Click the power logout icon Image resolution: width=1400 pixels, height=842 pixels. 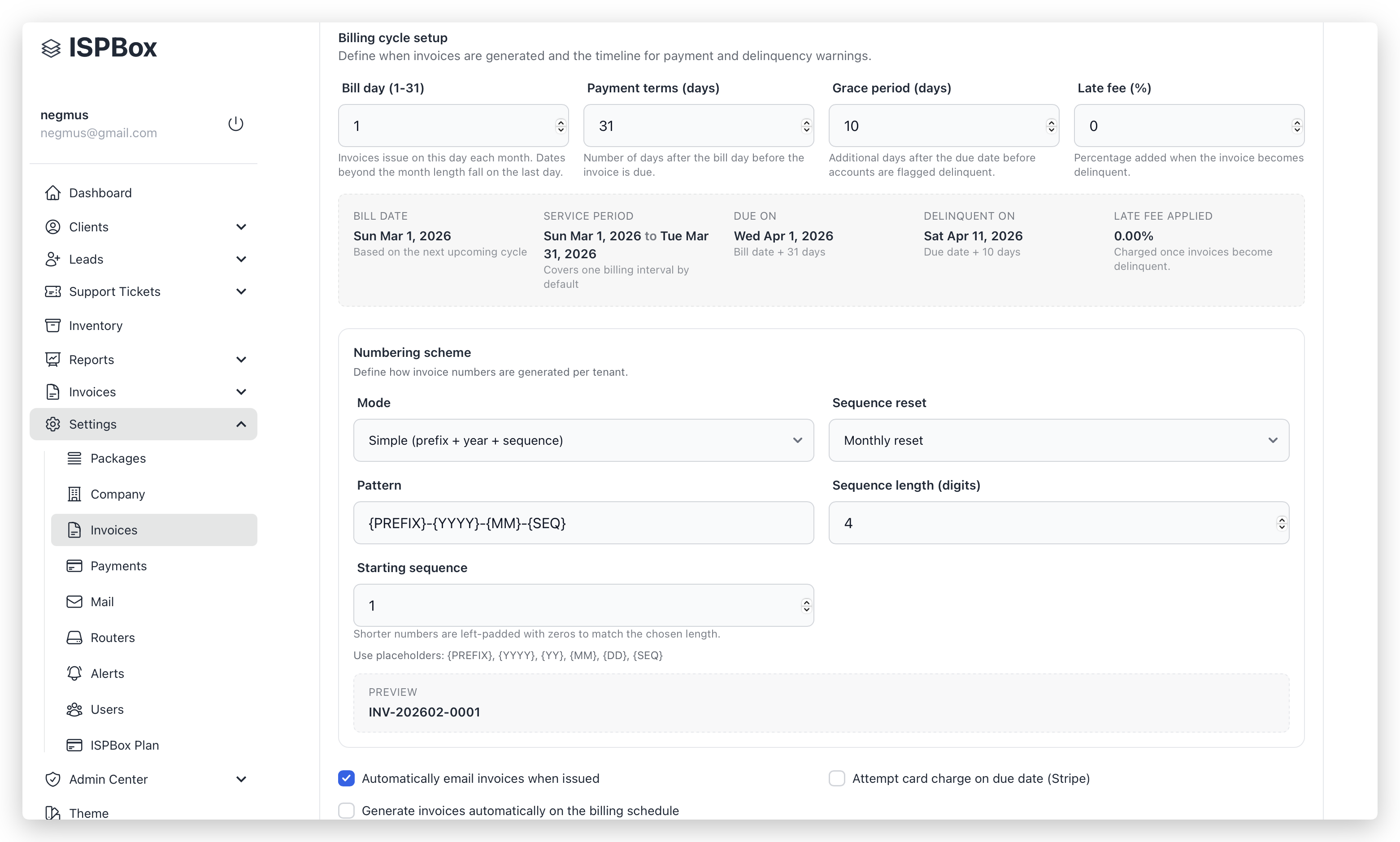tap(235, 124)
